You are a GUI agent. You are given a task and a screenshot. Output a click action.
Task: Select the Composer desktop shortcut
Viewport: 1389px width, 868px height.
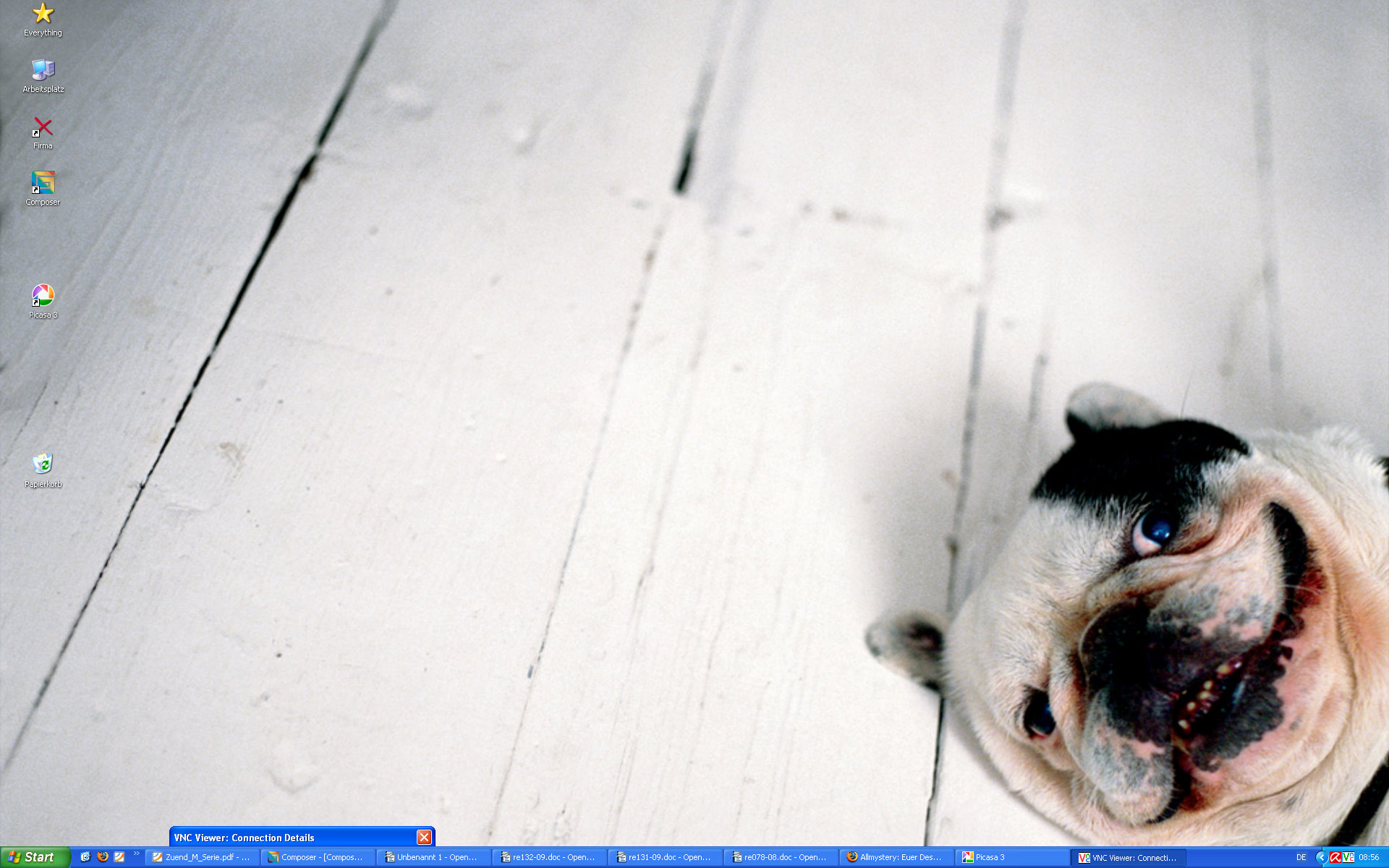point(43,189)
